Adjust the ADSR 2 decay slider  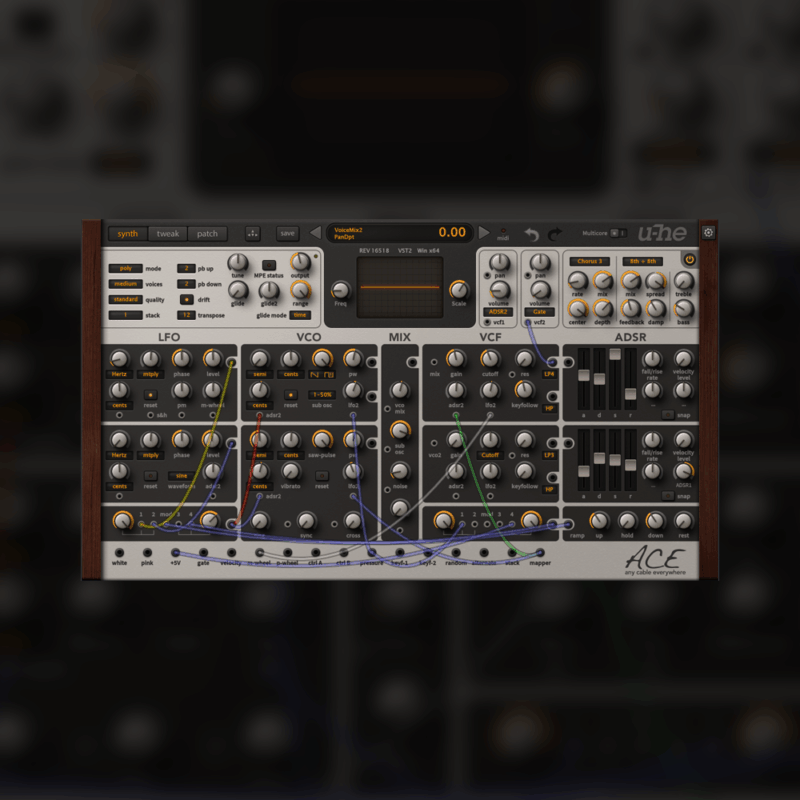(x=599, y=460)
